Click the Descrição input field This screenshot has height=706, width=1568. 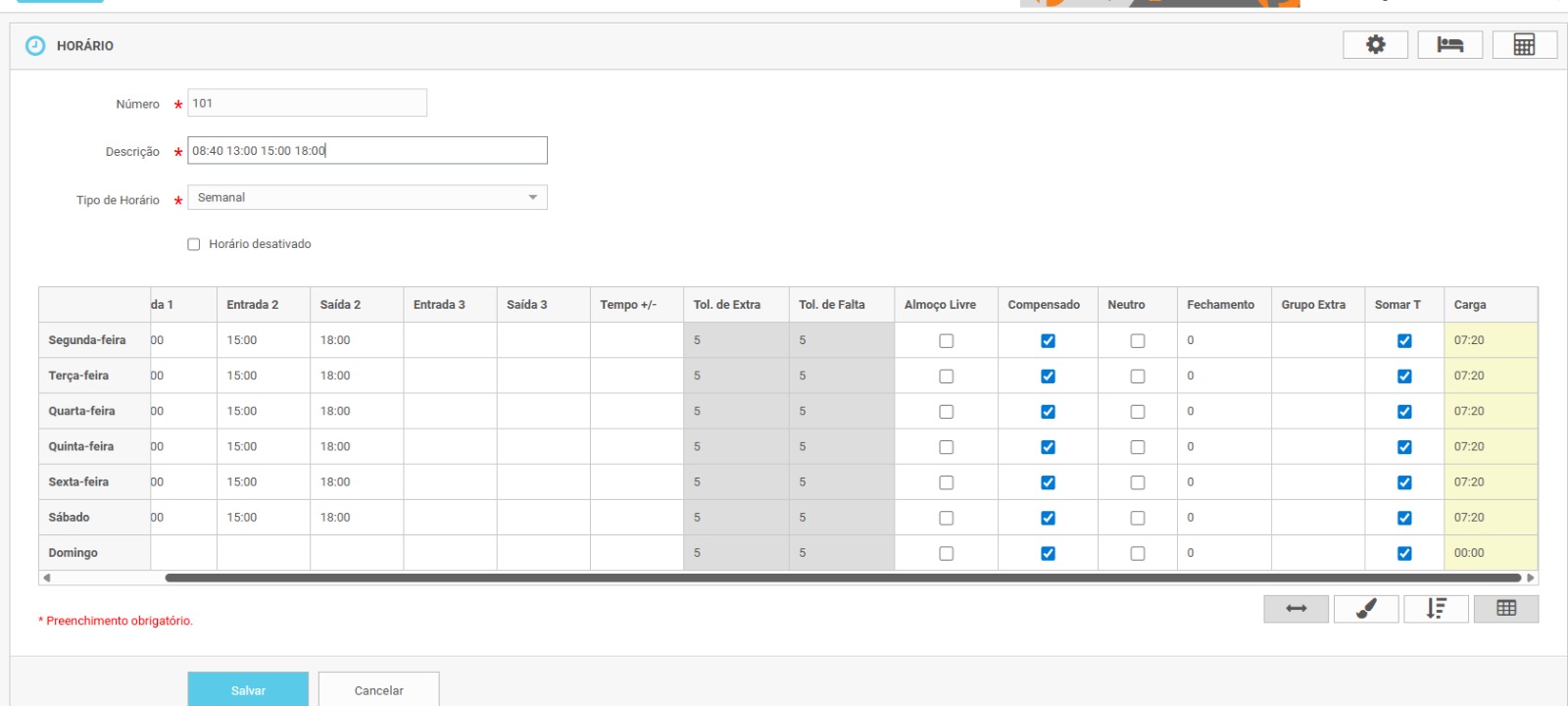367,151
